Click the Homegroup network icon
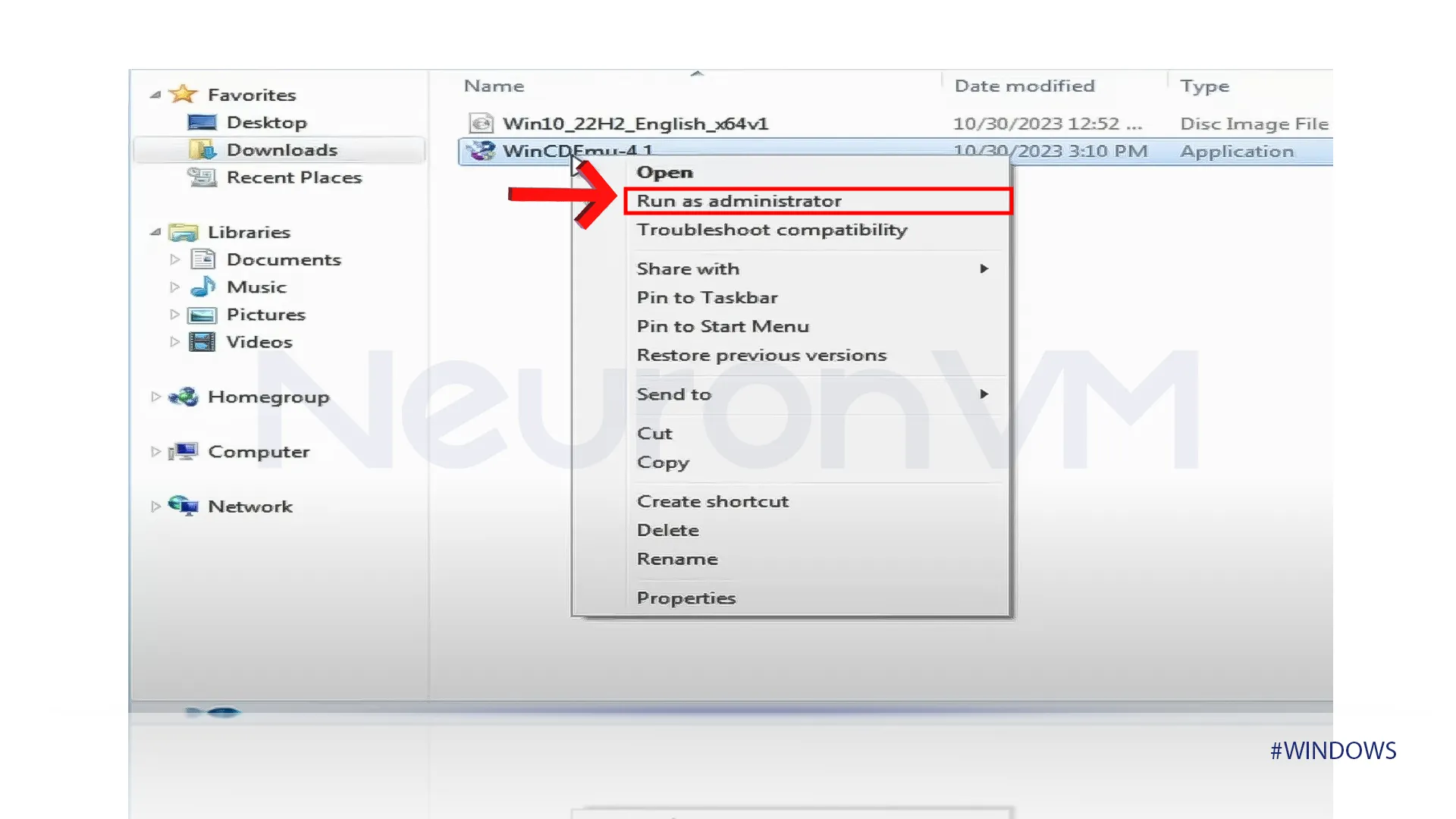 click(185, 396)
